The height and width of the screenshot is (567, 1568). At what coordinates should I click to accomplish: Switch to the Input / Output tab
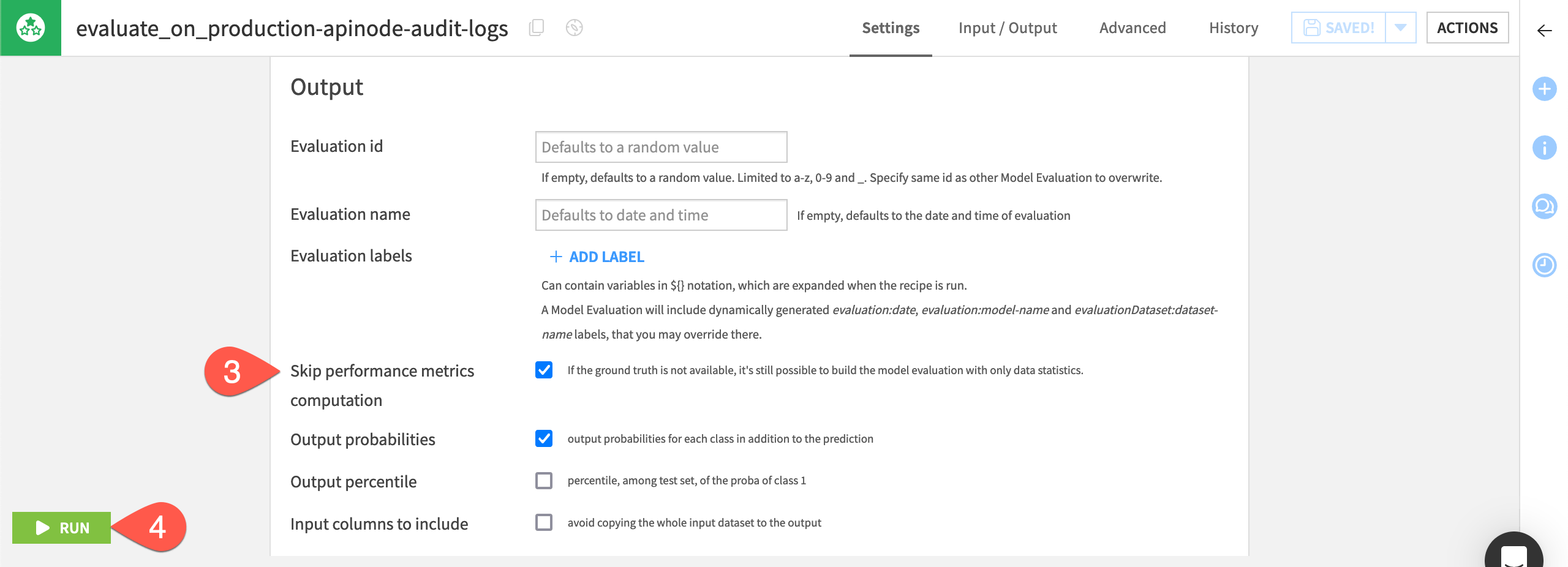coord(1008,28)
